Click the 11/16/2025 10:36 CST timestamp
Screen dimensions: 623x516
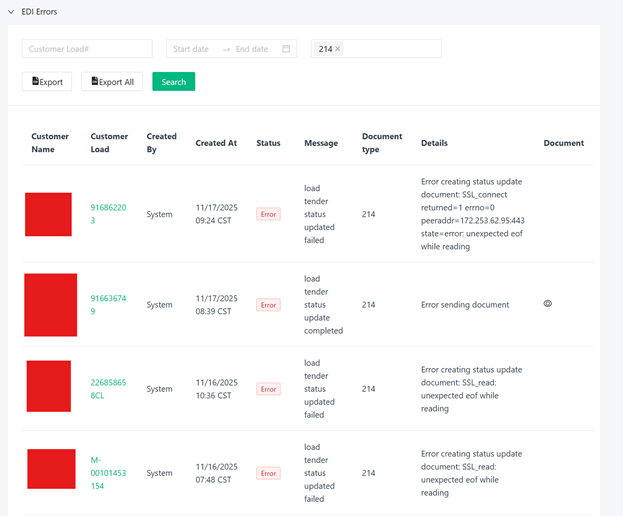(217, 389)
